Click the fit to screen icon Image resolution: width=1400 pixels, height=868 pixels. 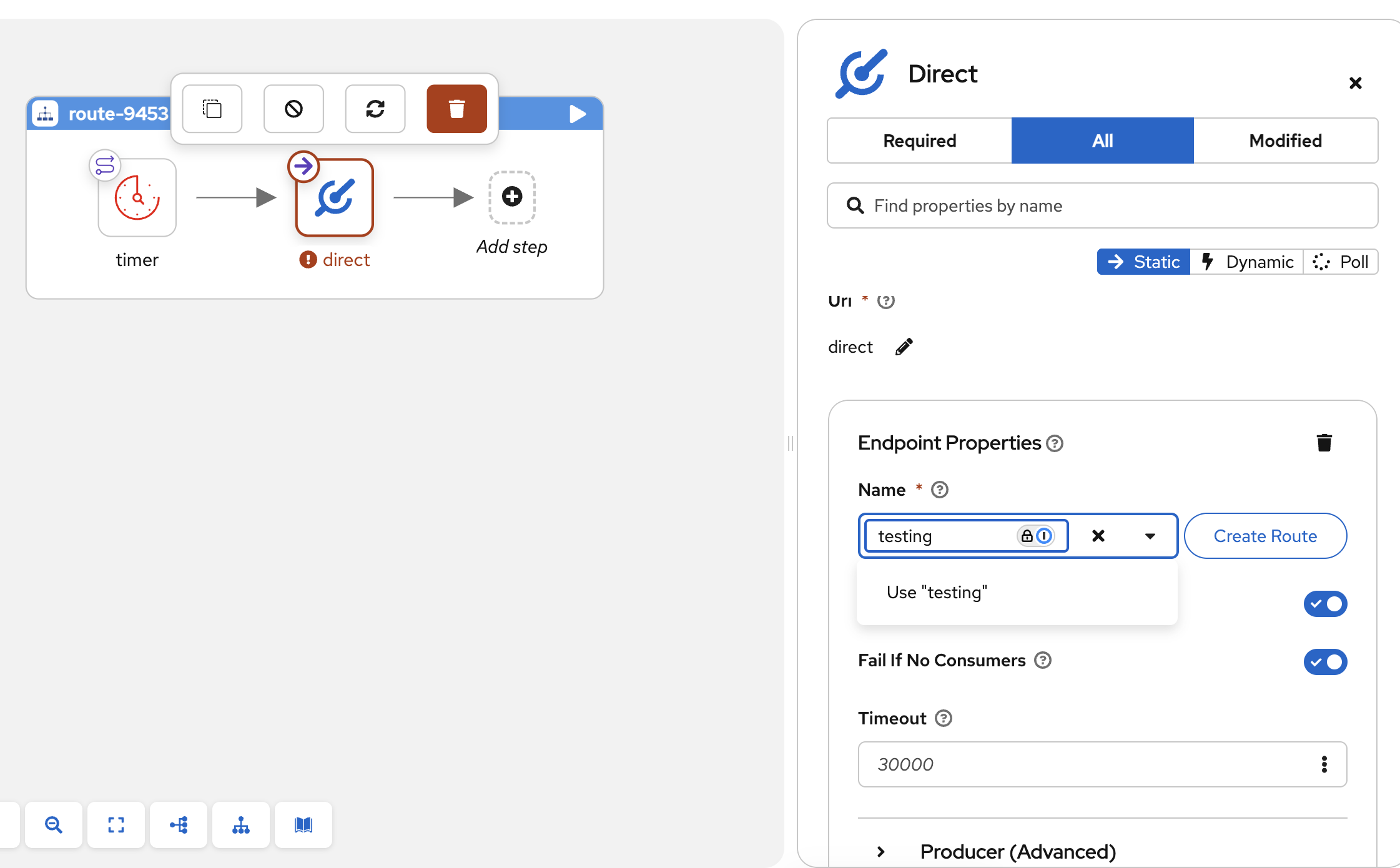click(116, 825)
